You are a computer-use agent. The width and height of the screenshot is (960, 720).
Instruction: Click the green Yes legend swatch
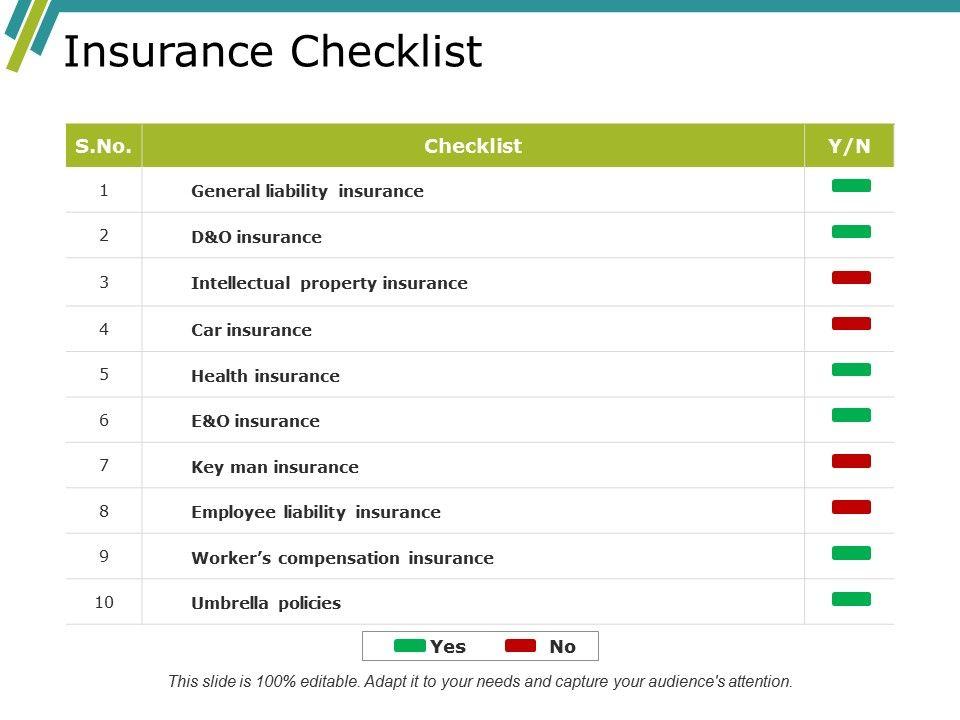pos(410,646)
